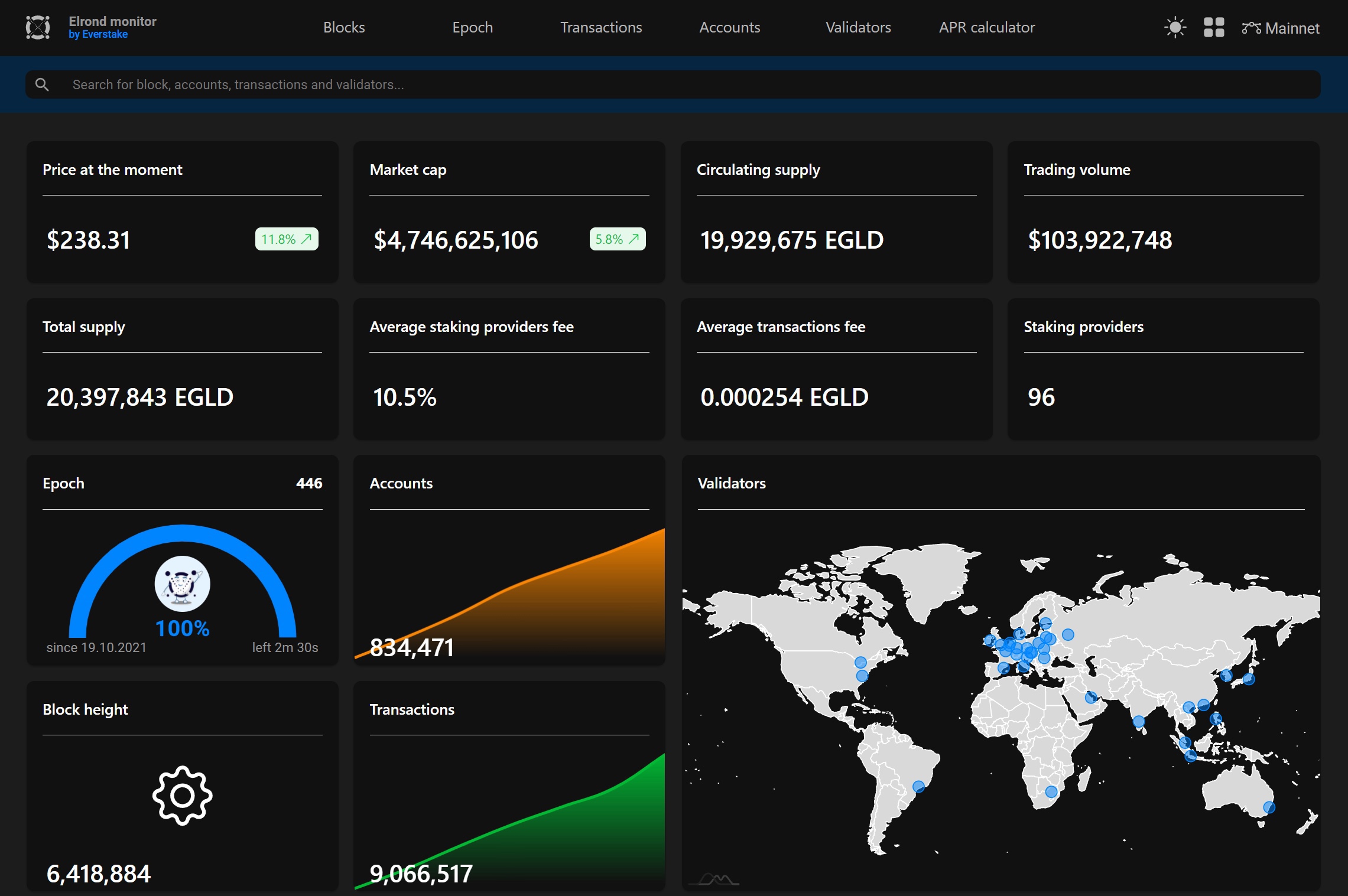1348x896 pixels.
Task: Click the search magnifier icon
Action: point(41,84)
